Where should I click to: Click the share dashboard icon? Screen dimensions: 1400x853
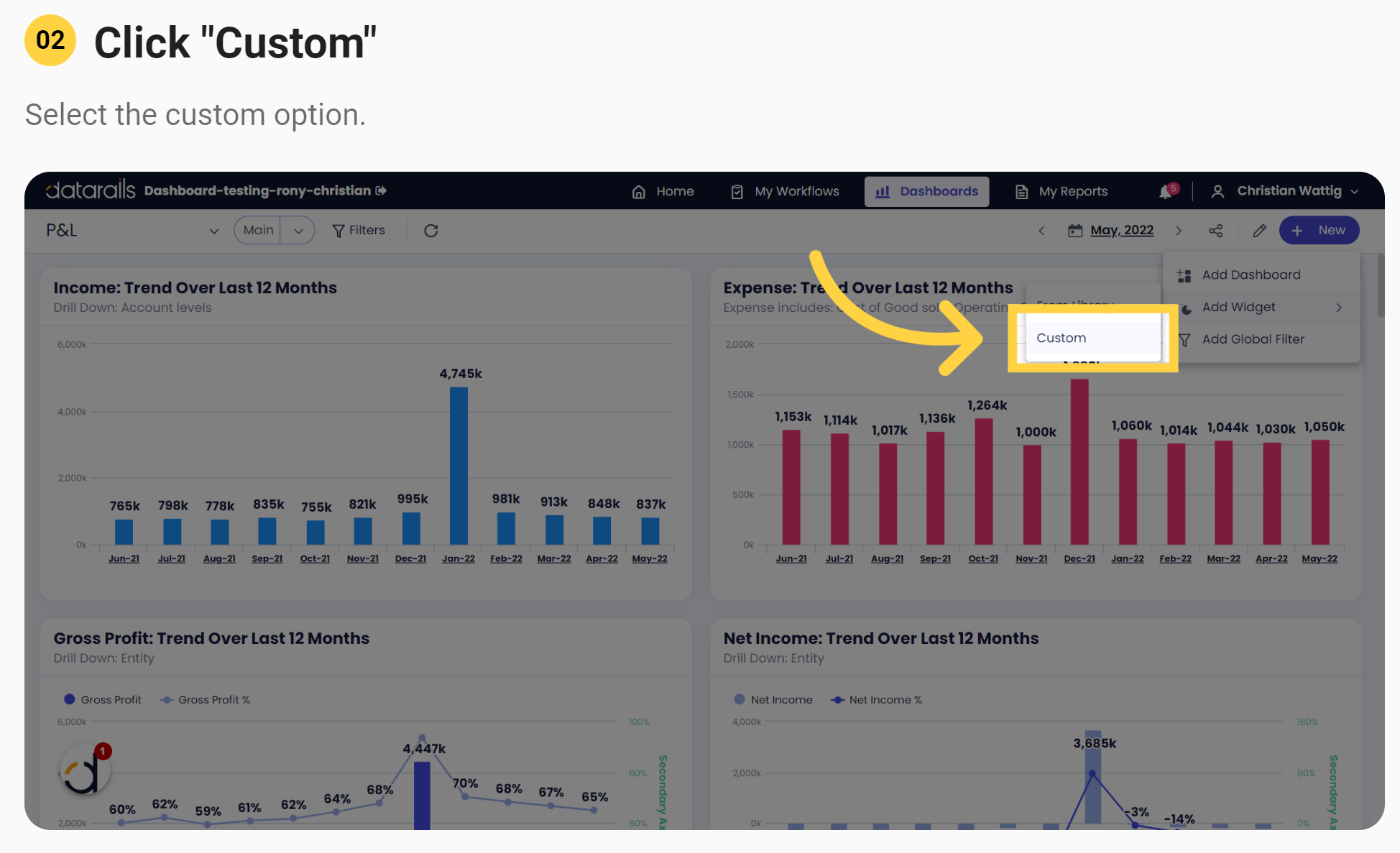1216,231
